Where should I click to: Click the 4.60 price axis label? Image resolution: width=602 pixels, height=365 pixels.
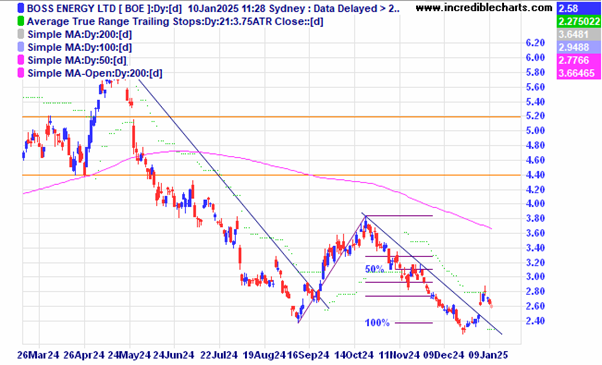point(535,160)
